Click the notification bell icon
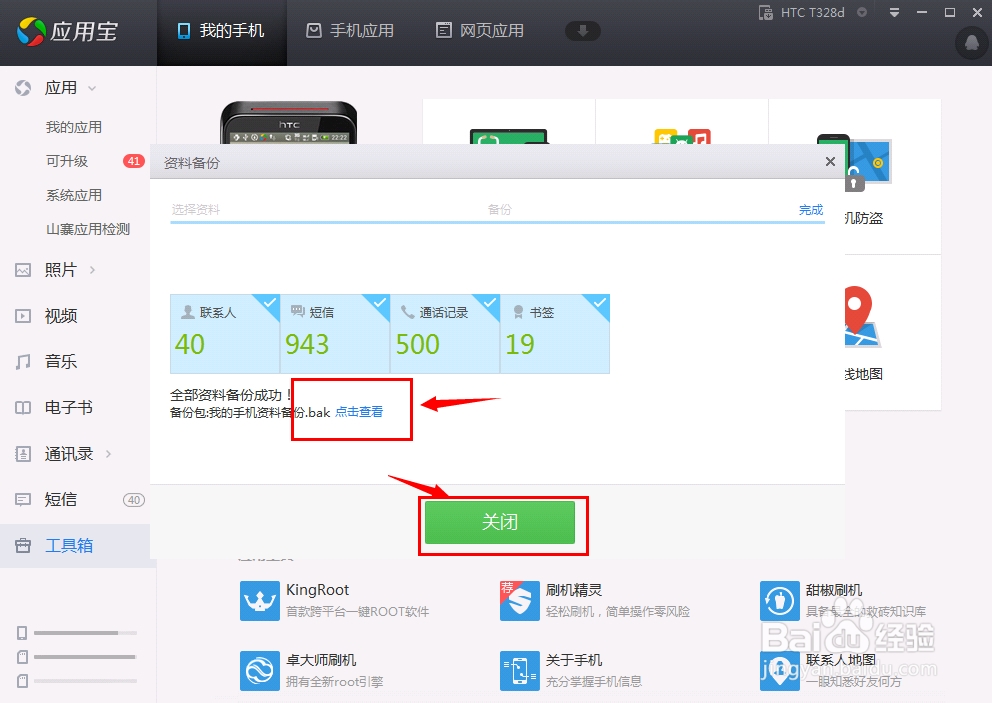 (969, 44)
